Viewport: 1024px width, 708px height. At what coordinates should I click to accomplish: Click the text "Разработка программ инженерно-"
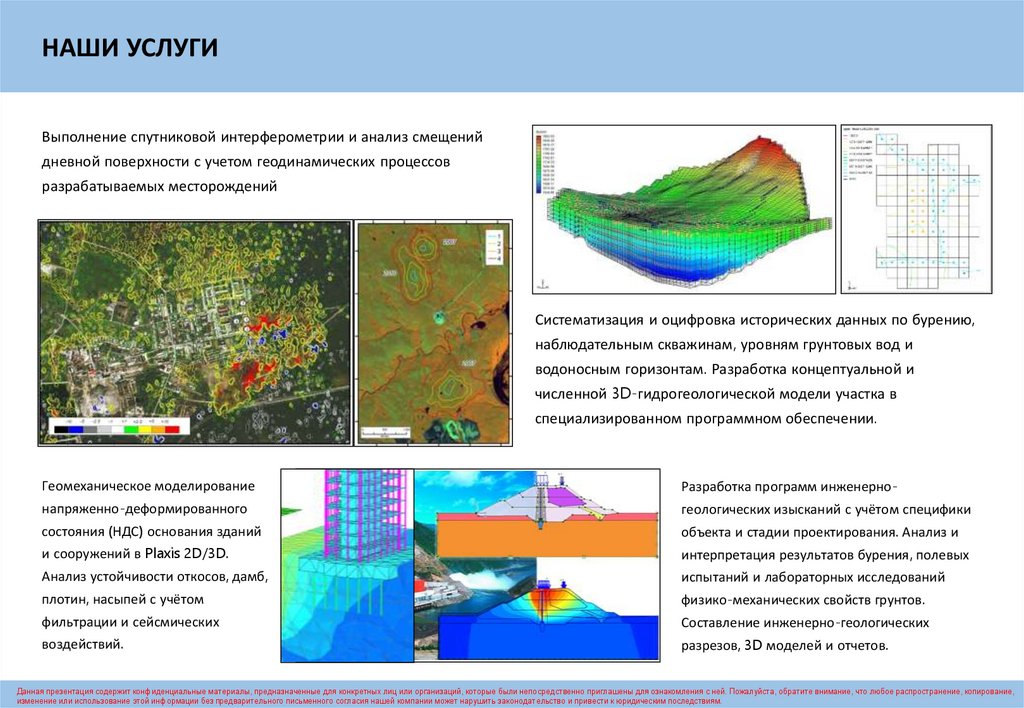pyautogui.click(x=790, y=487)
